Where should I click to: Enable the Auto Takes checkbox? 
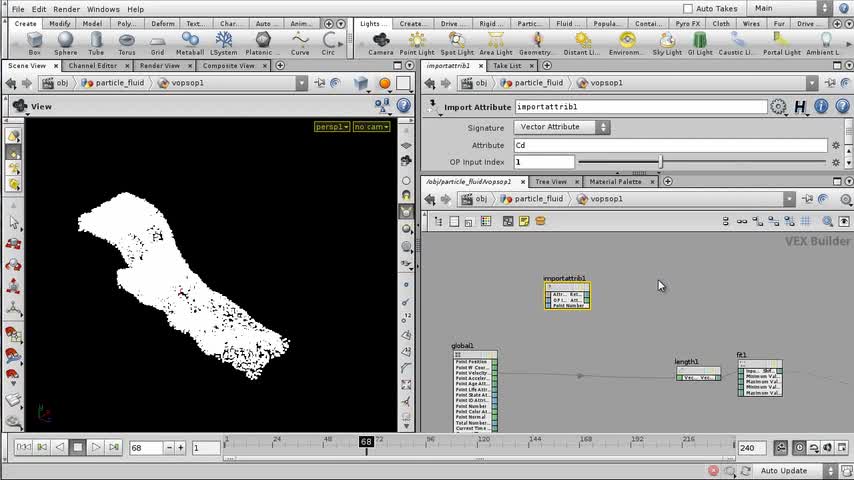coord(687,9)
